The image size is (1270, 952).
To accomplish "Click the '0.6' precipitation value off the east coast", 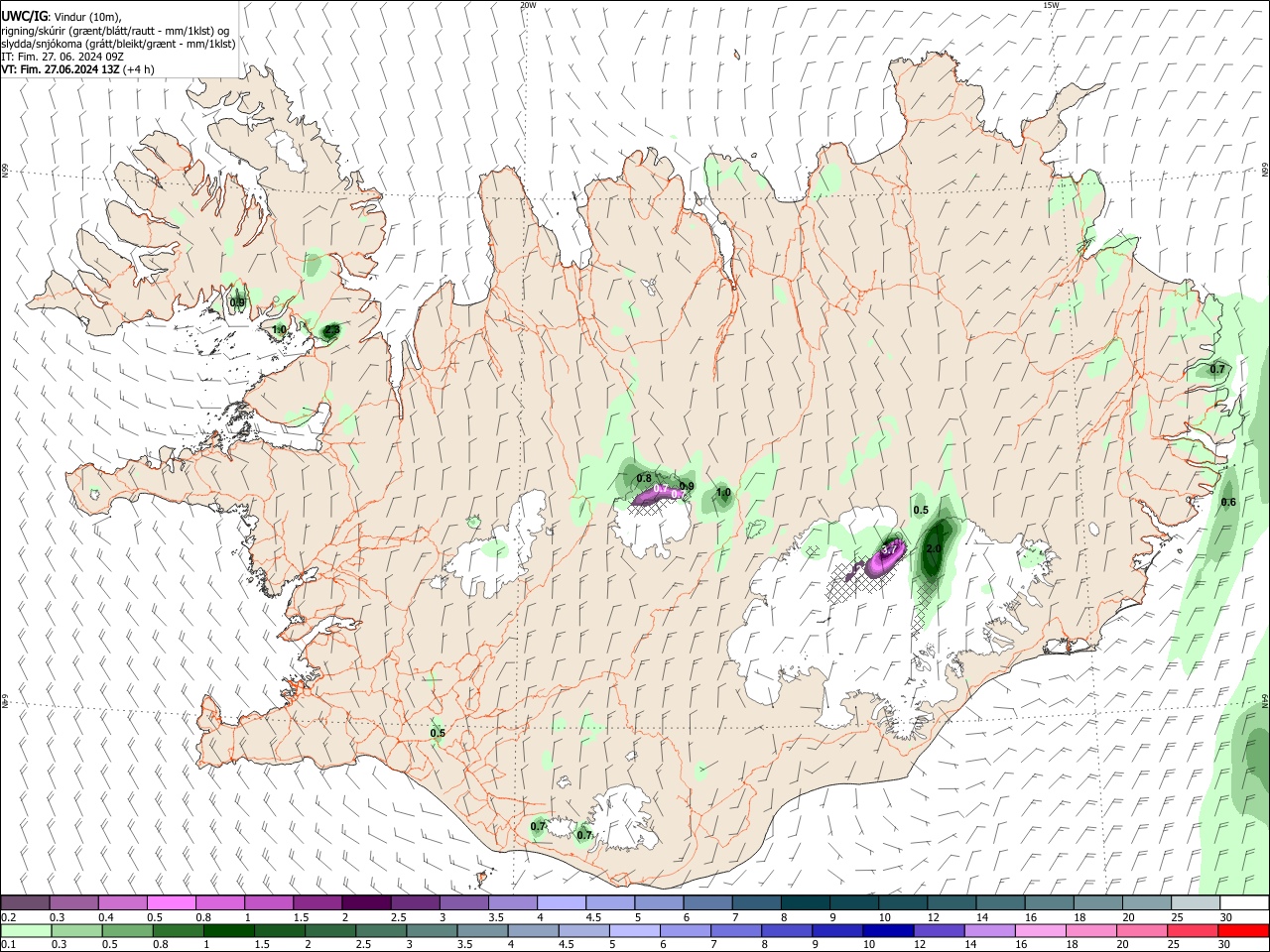I will pos(1228,502).
